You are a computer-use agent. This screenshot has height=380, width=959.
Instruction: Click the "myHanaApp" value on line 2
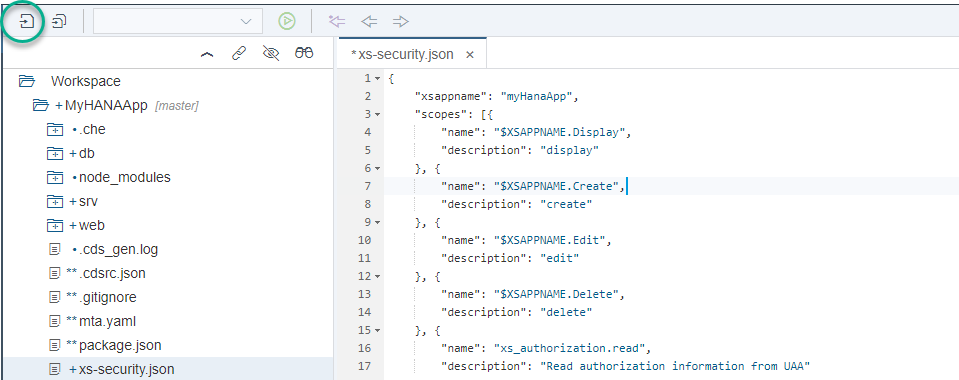[x=536, y=96]
